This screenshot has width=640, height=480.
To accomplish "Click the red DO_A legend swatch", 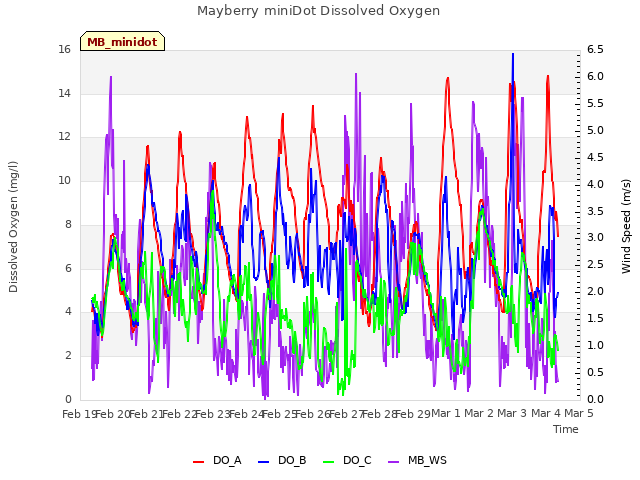I will click(x=198, y=462).
